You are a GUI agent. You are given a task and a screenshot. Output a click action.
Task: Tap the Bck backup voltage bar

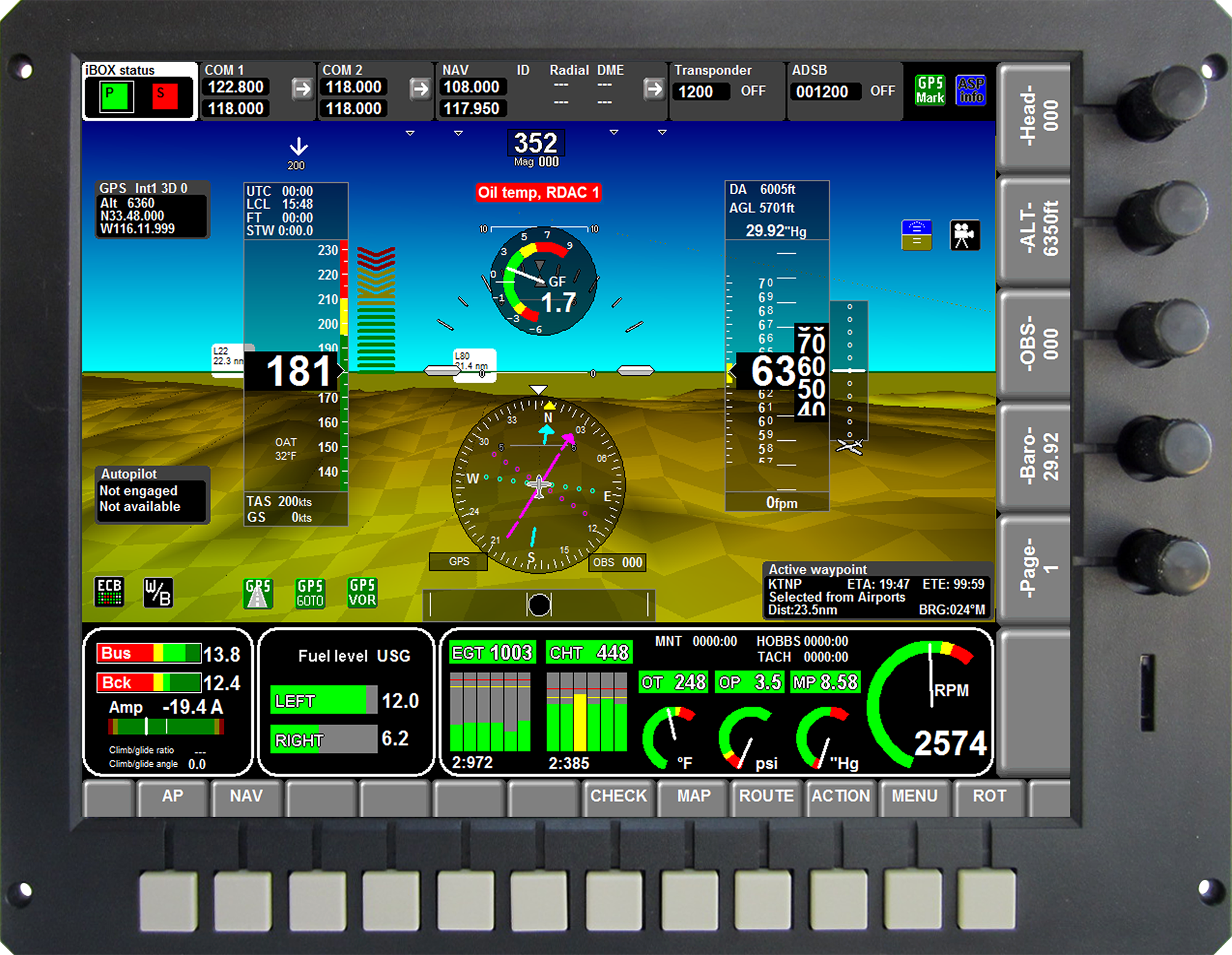[148, 682]
